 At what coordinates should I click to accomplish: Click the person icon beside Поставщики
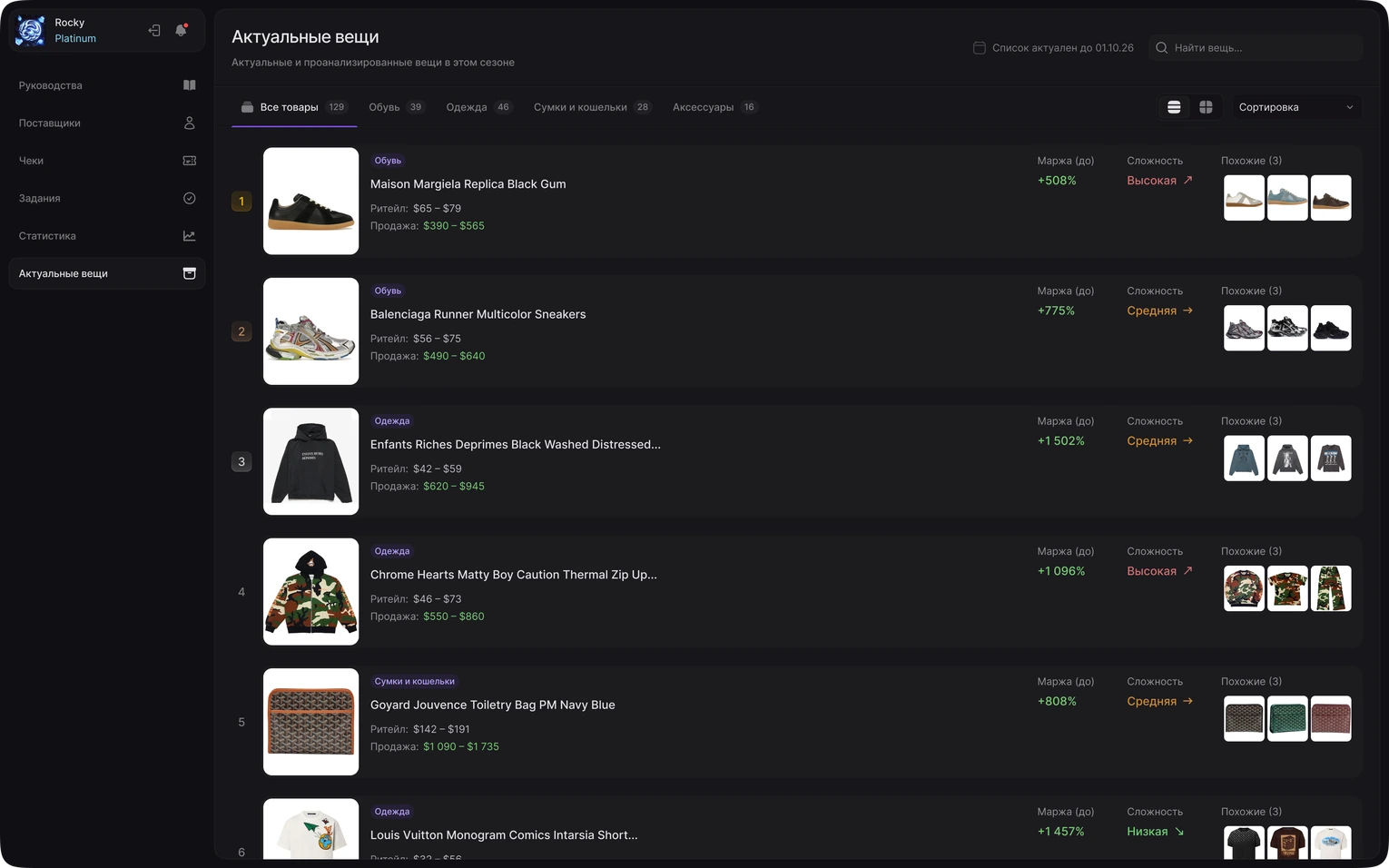point(189,123)
